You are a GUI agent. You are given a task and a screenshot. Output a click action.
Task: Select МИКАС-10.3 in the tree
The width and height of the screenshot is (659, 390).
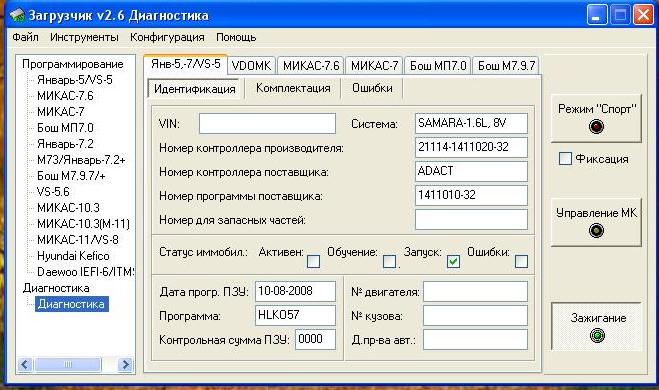(x=68, y=208)
